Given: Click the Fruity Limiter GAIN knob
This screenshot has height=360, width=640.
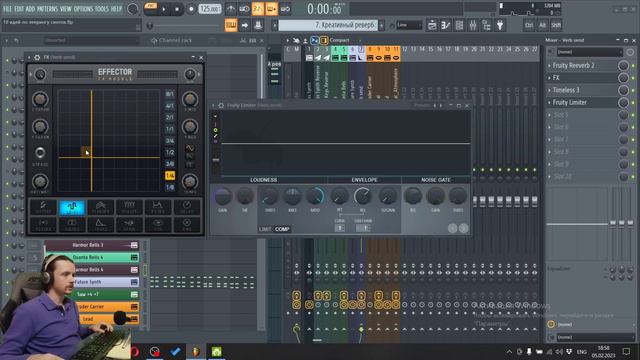Looking at the screenshot, I should point(222,197).
